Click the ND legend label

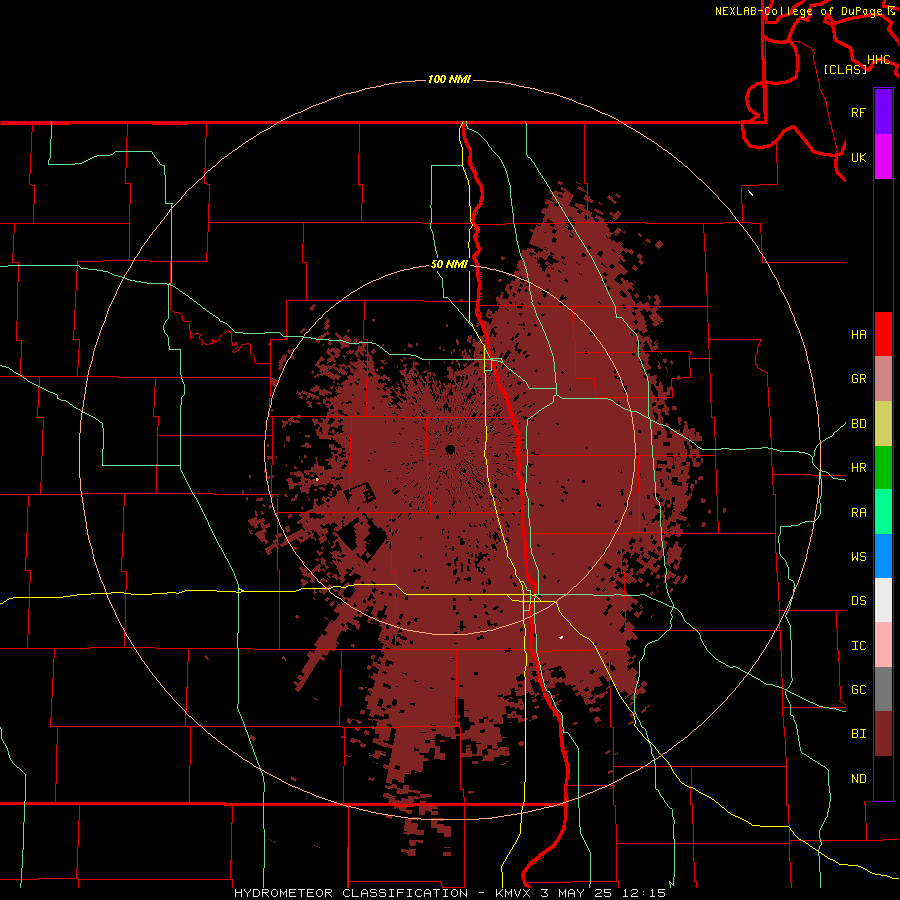click(x=858, y=779)
